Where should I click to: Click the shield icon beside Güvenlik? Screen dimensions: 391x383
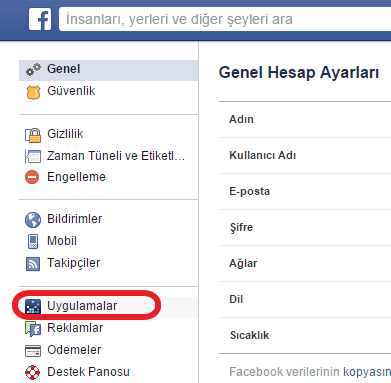pyautogui.click(x=33, y=92)
